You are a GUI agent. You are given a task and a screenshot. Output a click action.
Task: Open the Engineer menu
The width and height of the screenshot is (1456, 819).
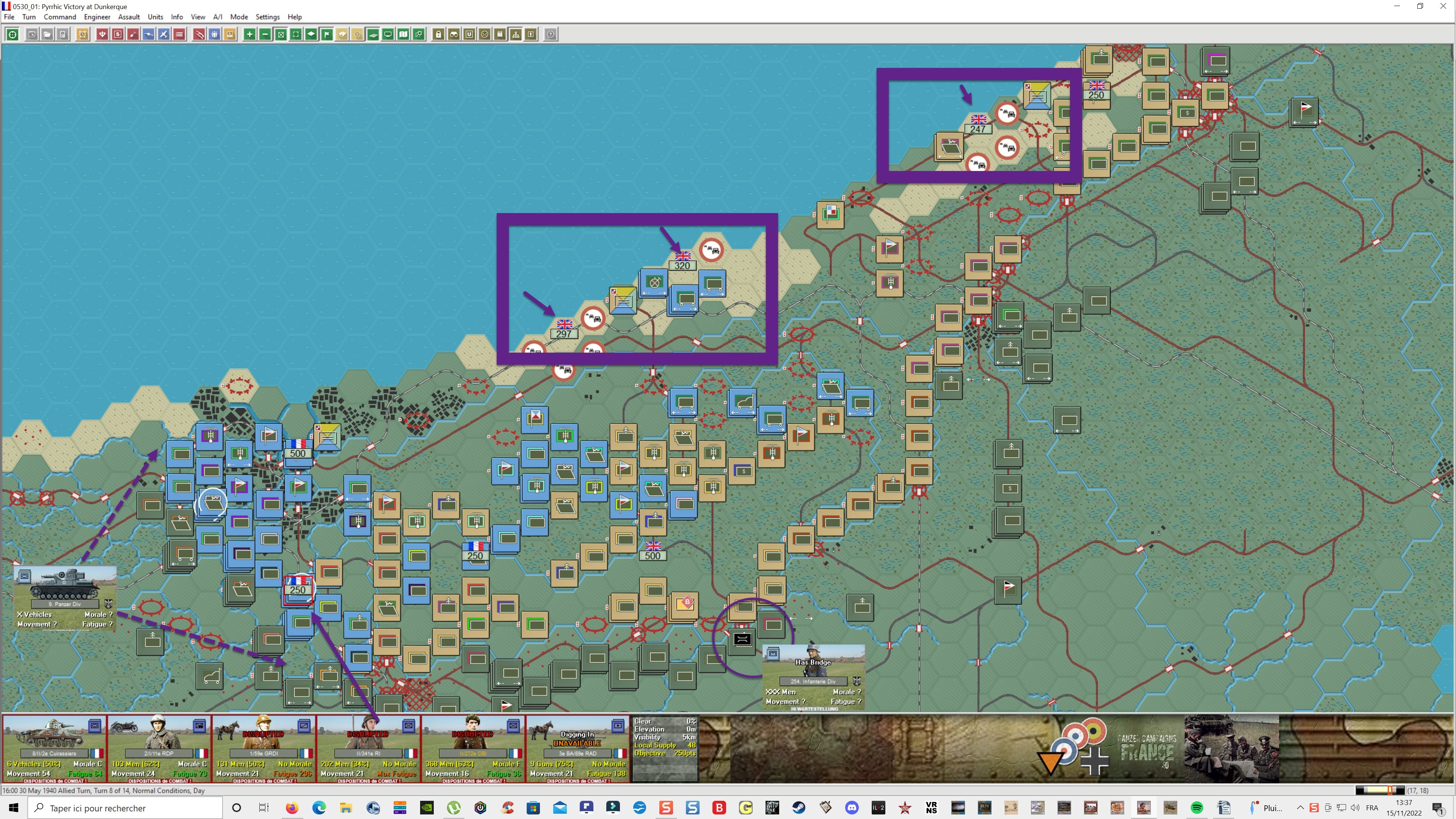tap(97, 17)
